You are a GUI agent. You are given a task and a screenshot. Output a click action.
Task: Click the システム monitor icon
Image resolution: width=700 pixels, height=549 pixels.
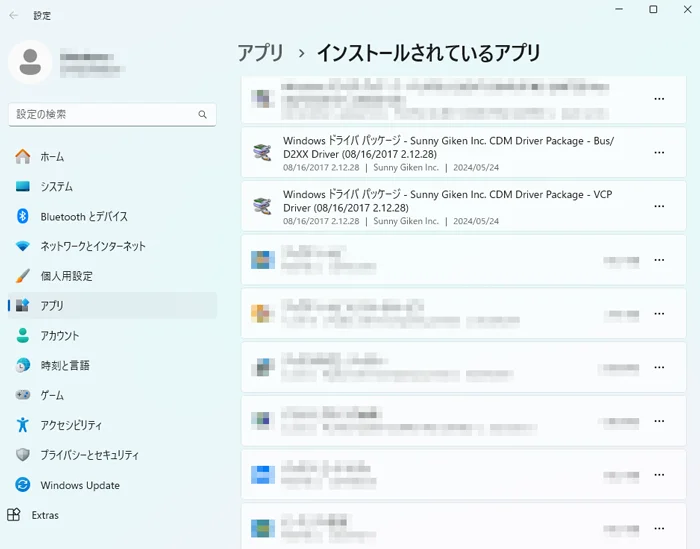pyautogui.click(x=23, y=186)
